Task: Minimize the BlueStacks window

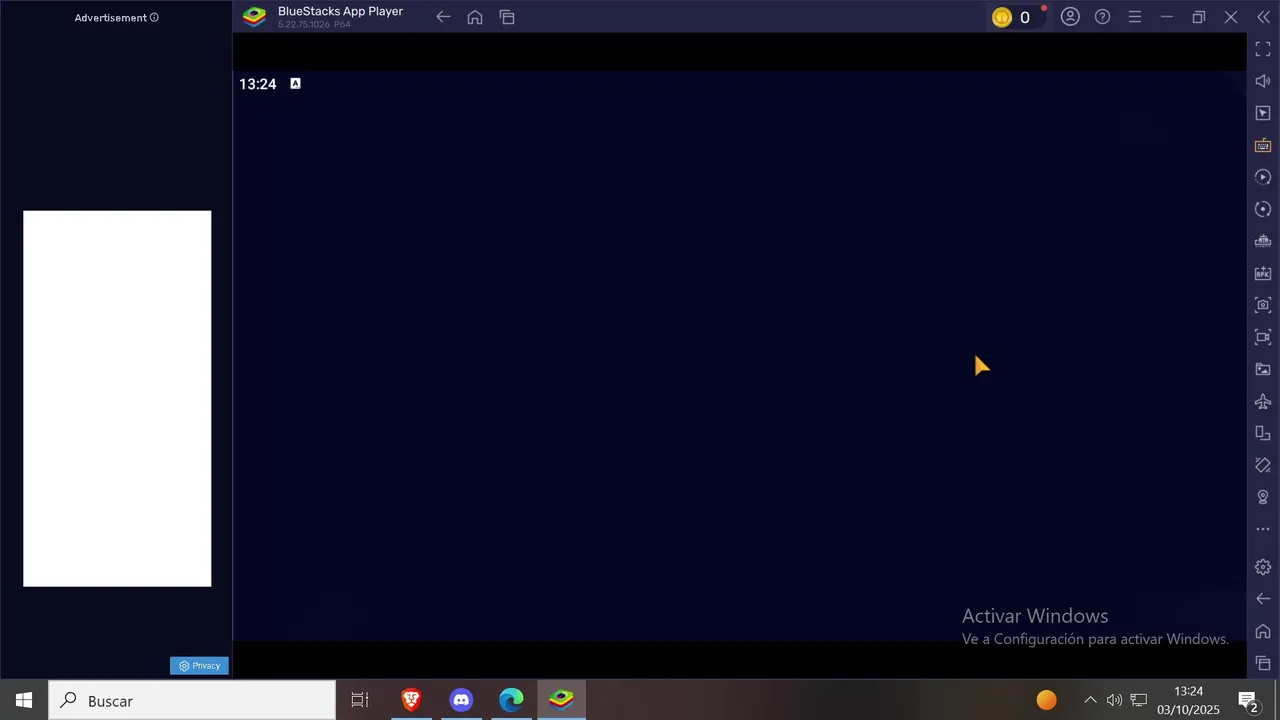Action: (1166, 17)
